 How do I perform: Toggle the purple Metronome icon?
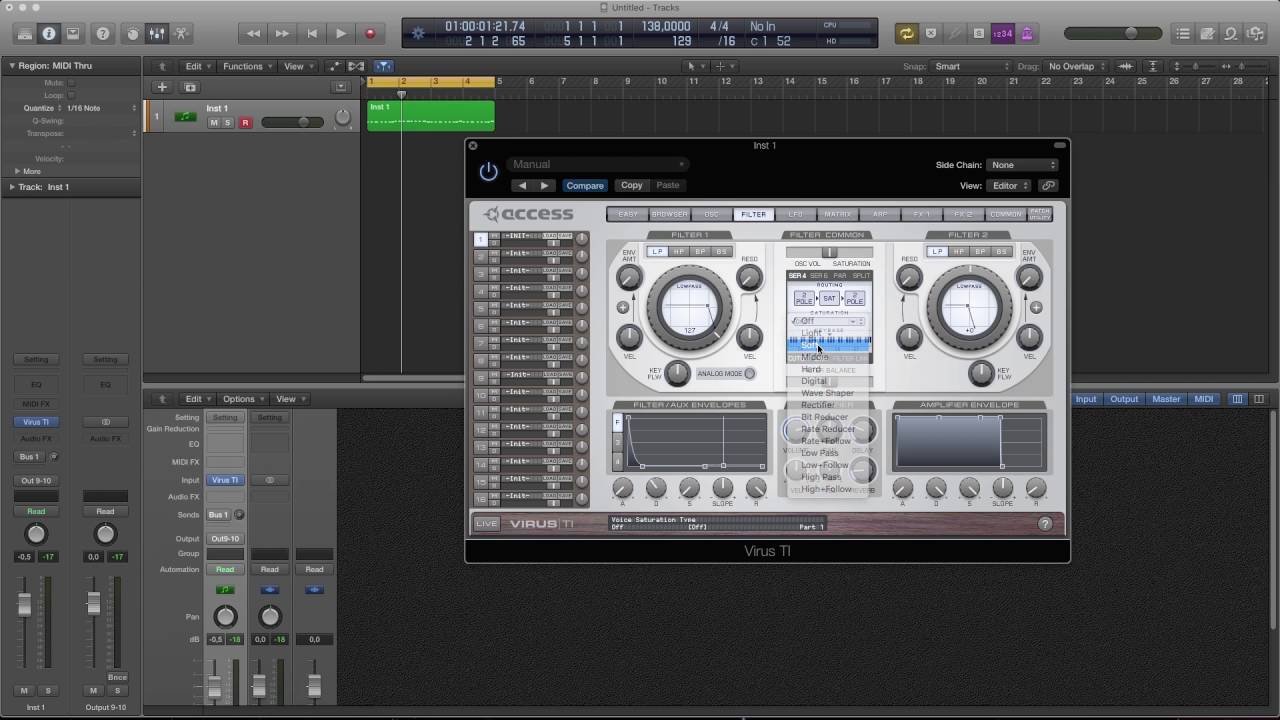[x=1027, y=33]
